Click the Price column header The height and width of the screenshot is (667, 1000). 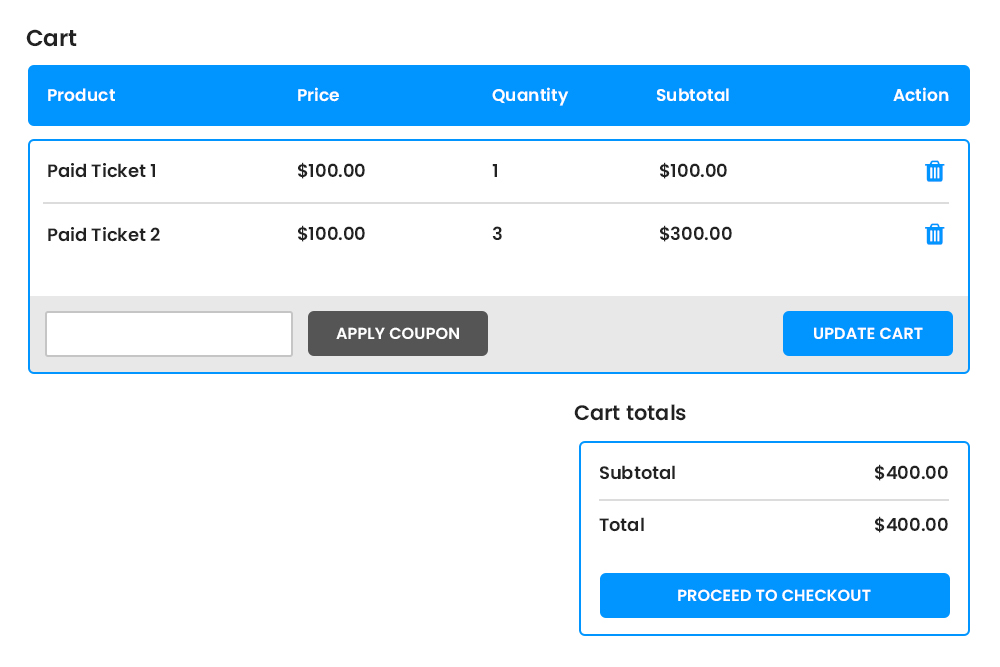[318, 96]
